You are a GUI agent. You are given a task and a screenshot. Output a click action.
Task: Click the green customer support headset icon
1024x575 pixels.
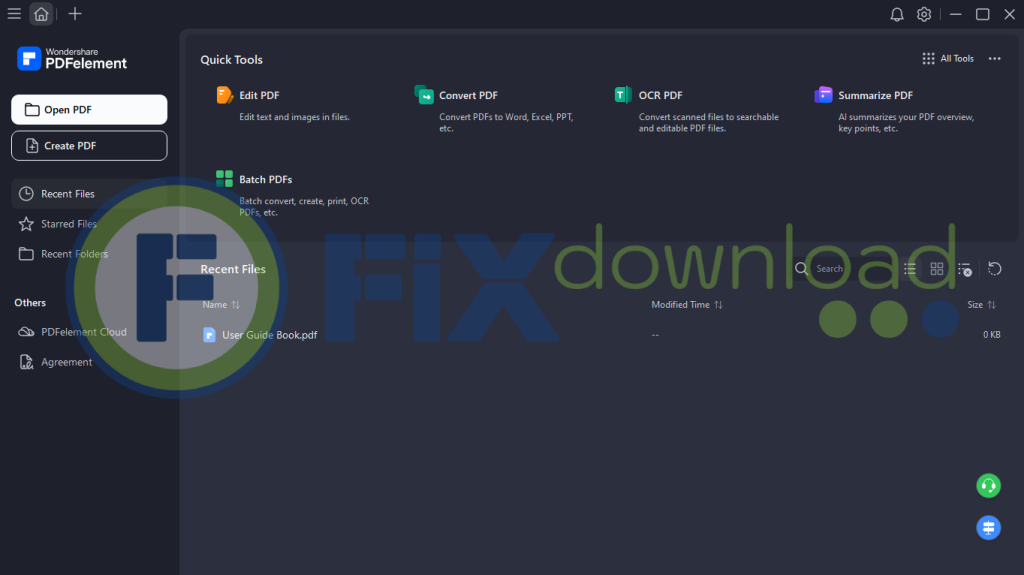click(x=988, y=486)
